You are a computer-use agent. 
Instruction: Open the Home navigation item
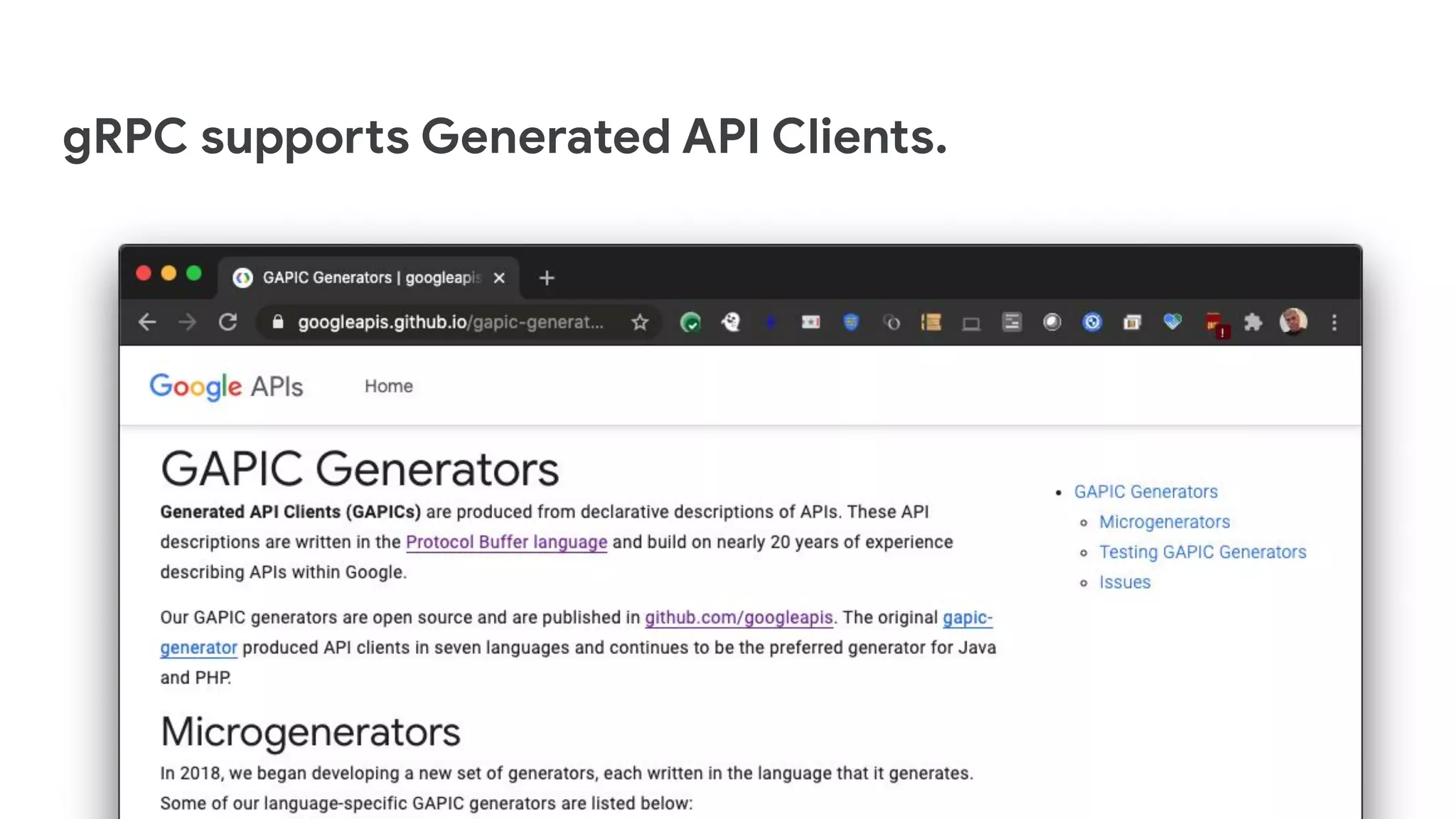coord(388,386)
